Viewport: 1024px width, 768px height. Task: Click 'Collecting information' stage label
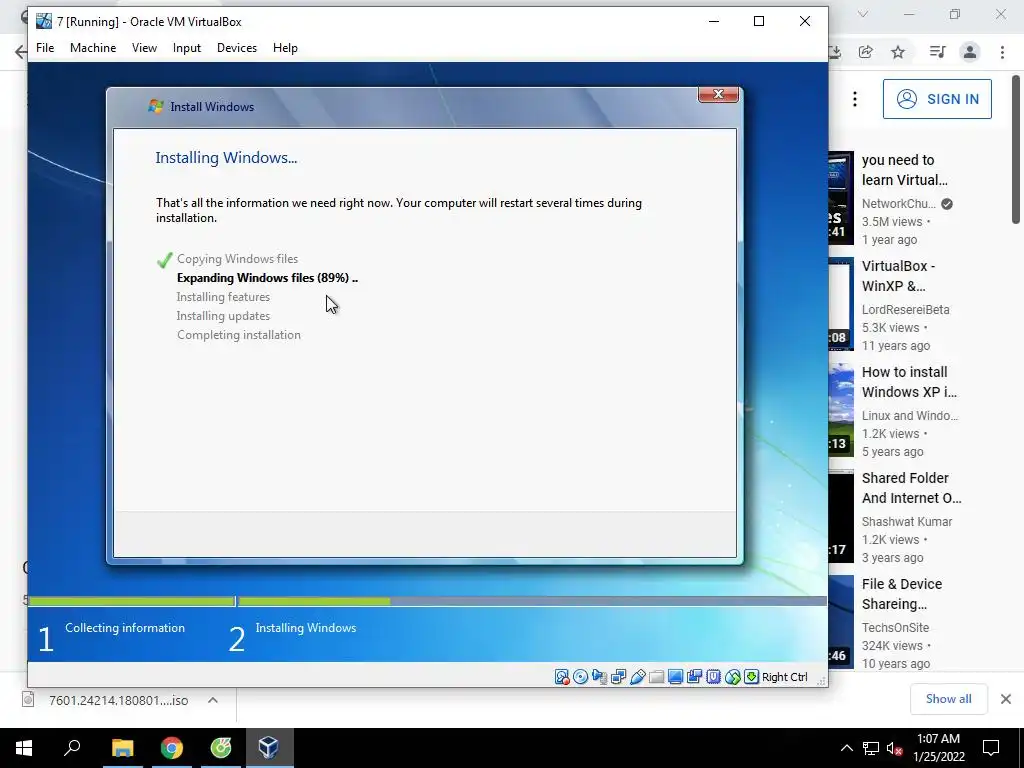(125, 628)
